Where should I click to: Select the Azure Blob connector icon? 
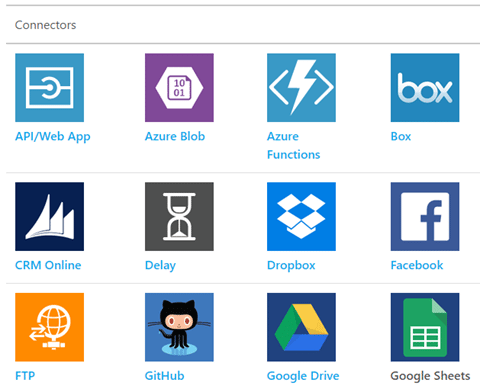[x=179, y=88]
